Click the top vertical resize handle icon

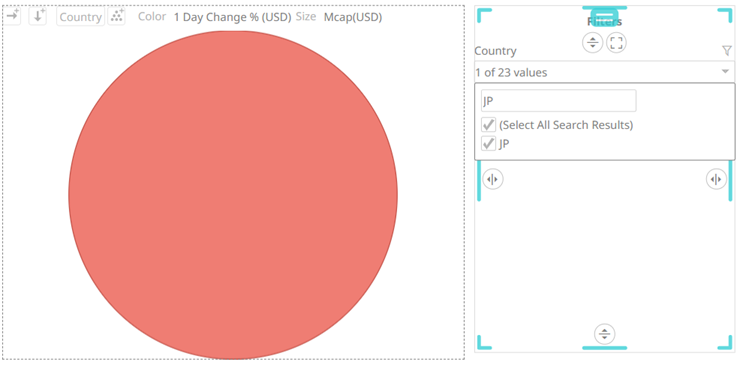[x=592, y=43]
